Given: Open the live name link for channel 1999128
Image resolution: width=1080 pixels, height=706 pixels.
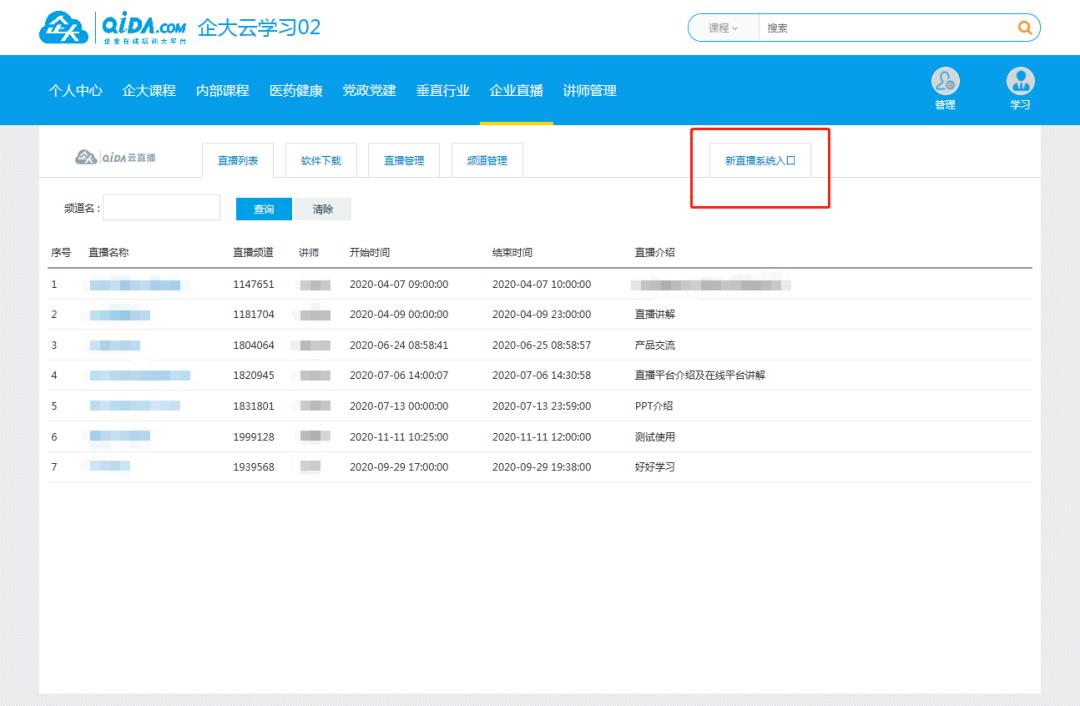Looking at the screenshot, I should 120,436.
